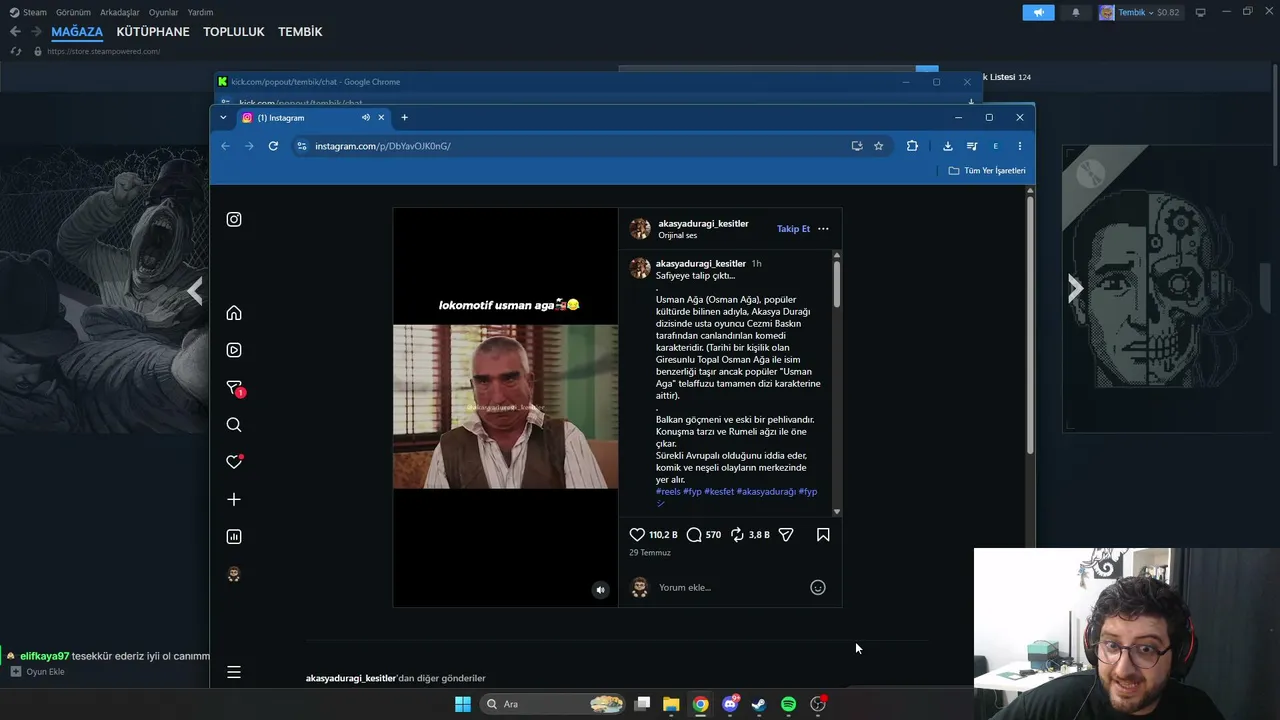The height and width of the screenshot is (720, 1280).
Task: Open profile avatar in Instagram sidebar
Action: pos(234,574)
